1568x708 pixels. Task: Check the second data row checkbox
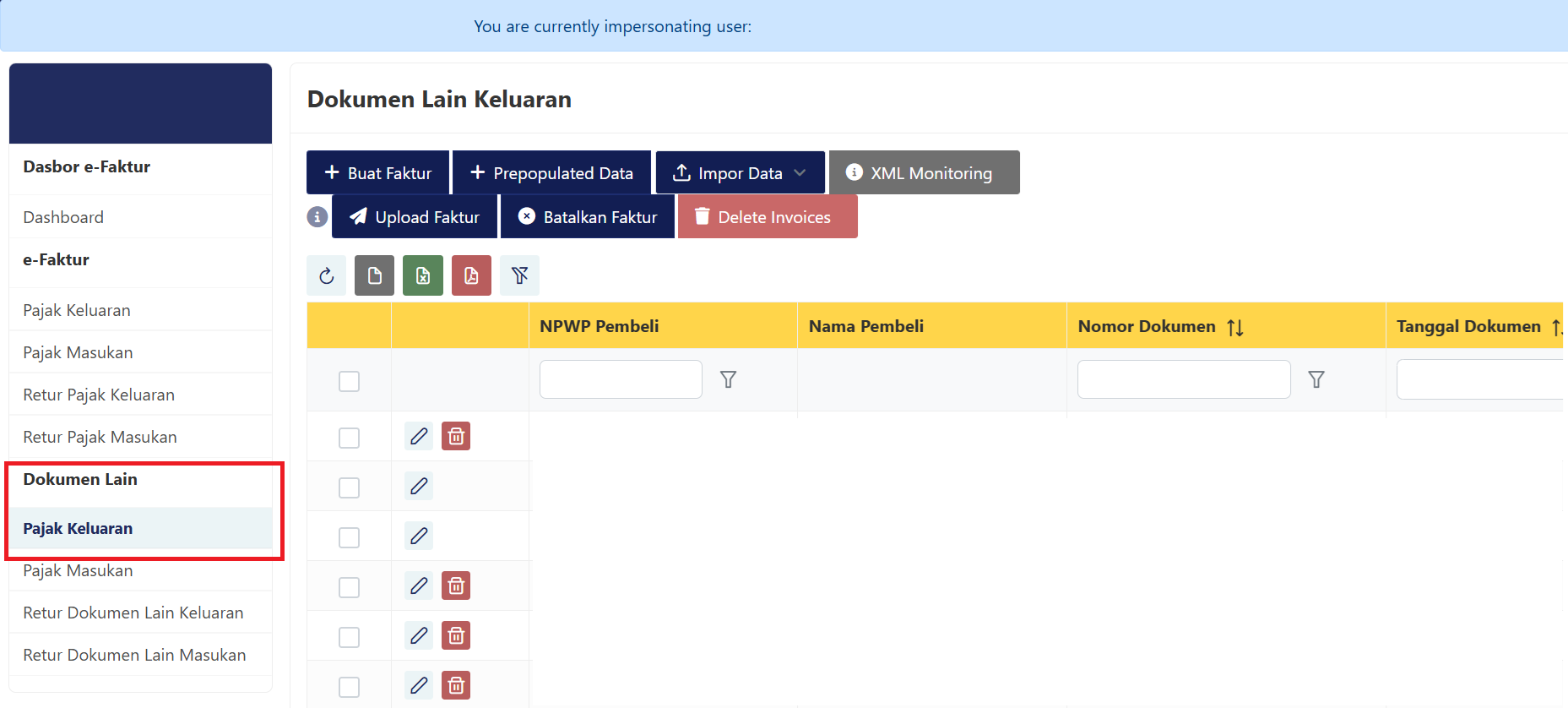[349, 487]
